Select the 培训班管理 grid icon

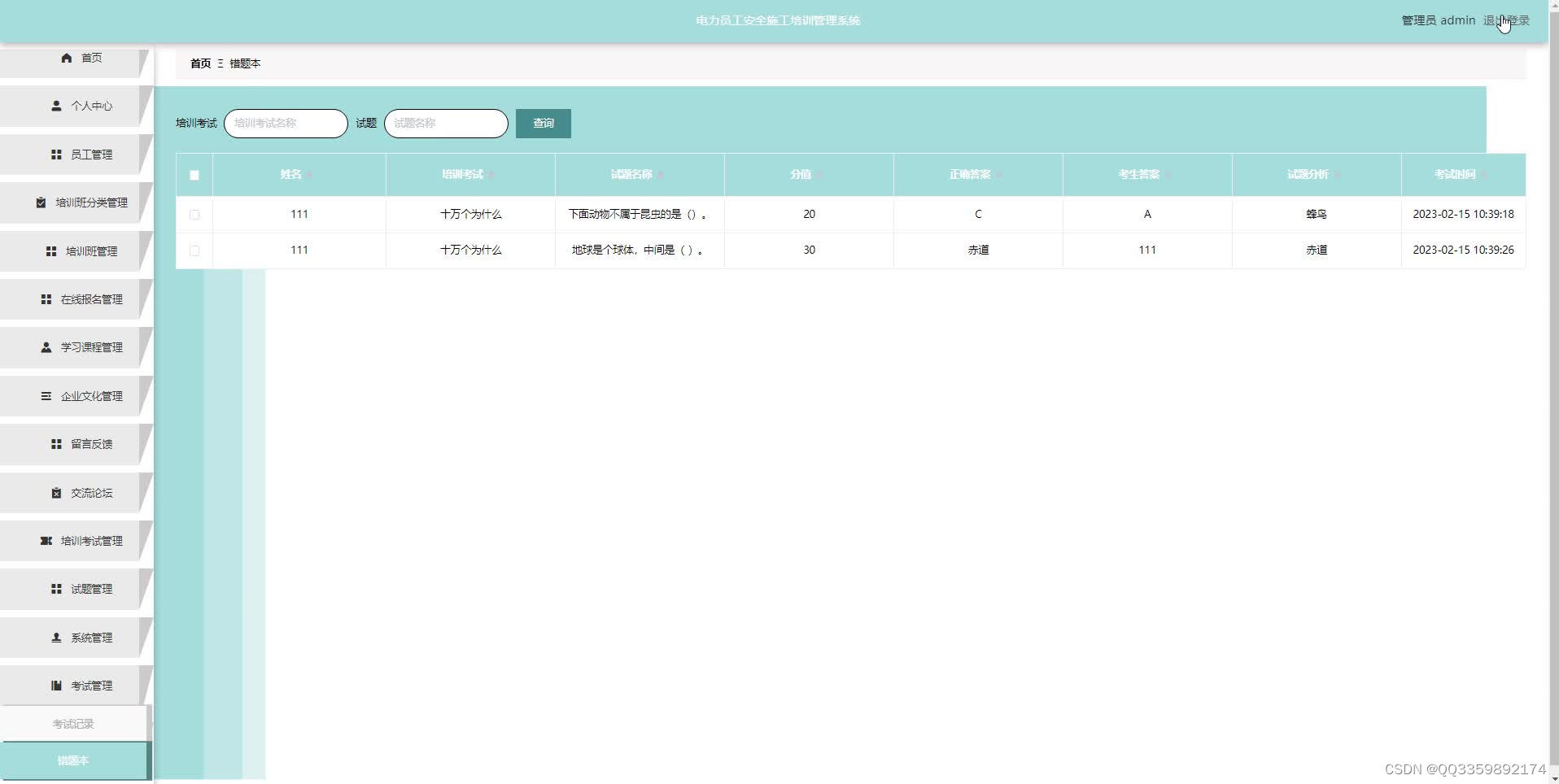(x=51, y=251)
